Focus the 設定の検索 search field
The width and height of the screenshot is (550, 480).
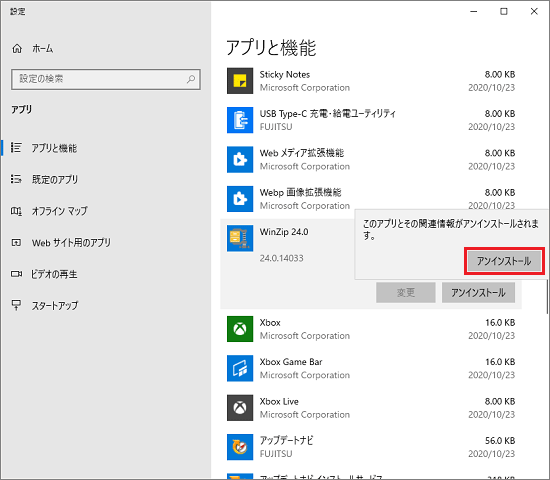tap(106, 79)
